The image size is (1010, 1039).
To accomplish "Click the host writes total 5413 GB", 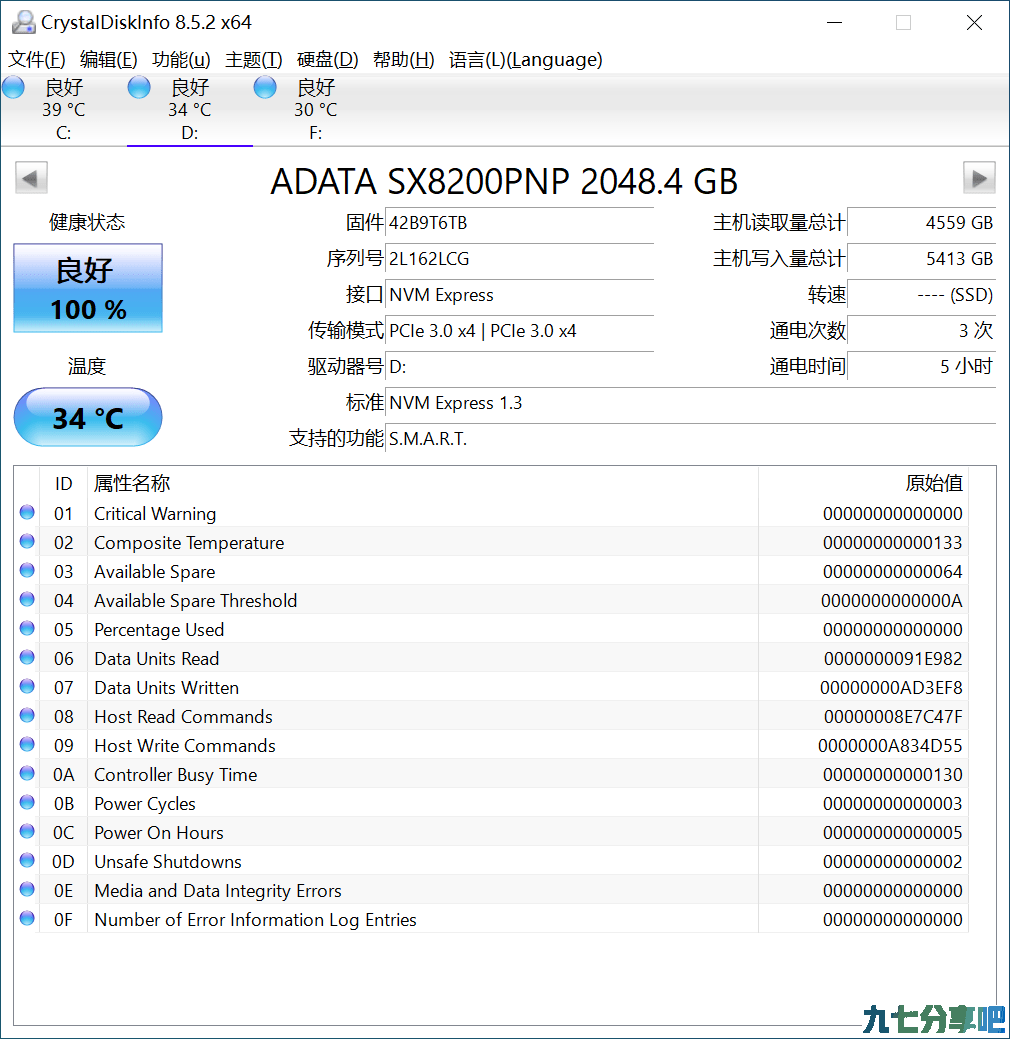I will [x=922, y=258].
